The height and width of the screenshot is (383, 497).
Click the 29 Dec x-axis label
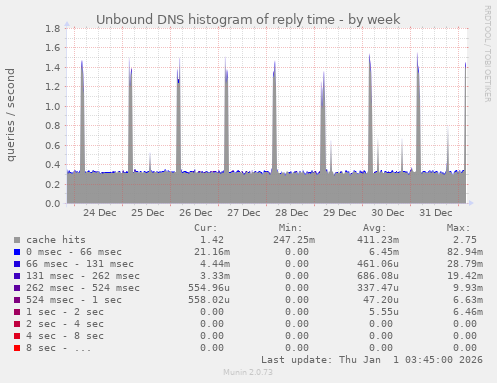tap(340, 213)
